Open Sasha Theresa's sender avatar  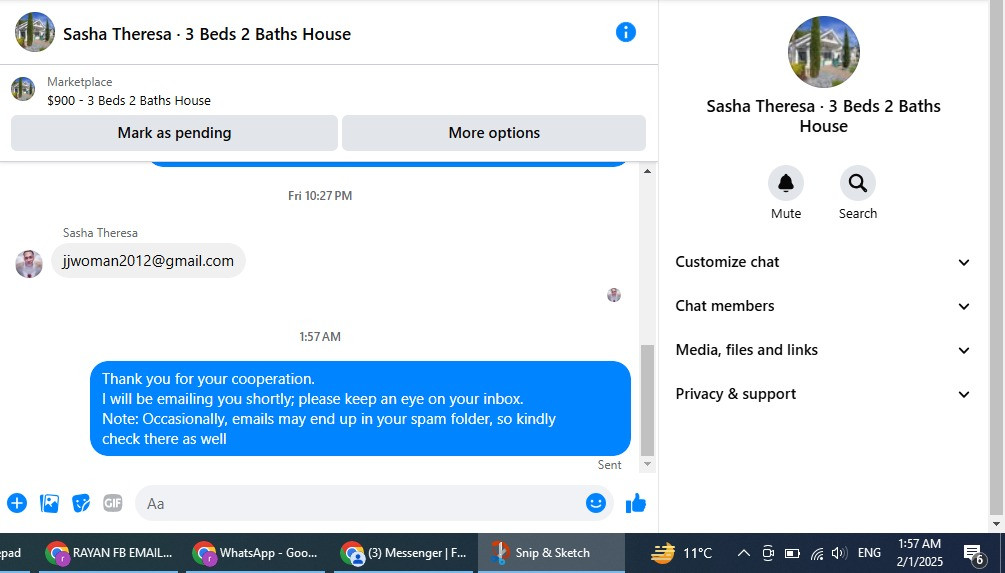click(x=29, y=263)
